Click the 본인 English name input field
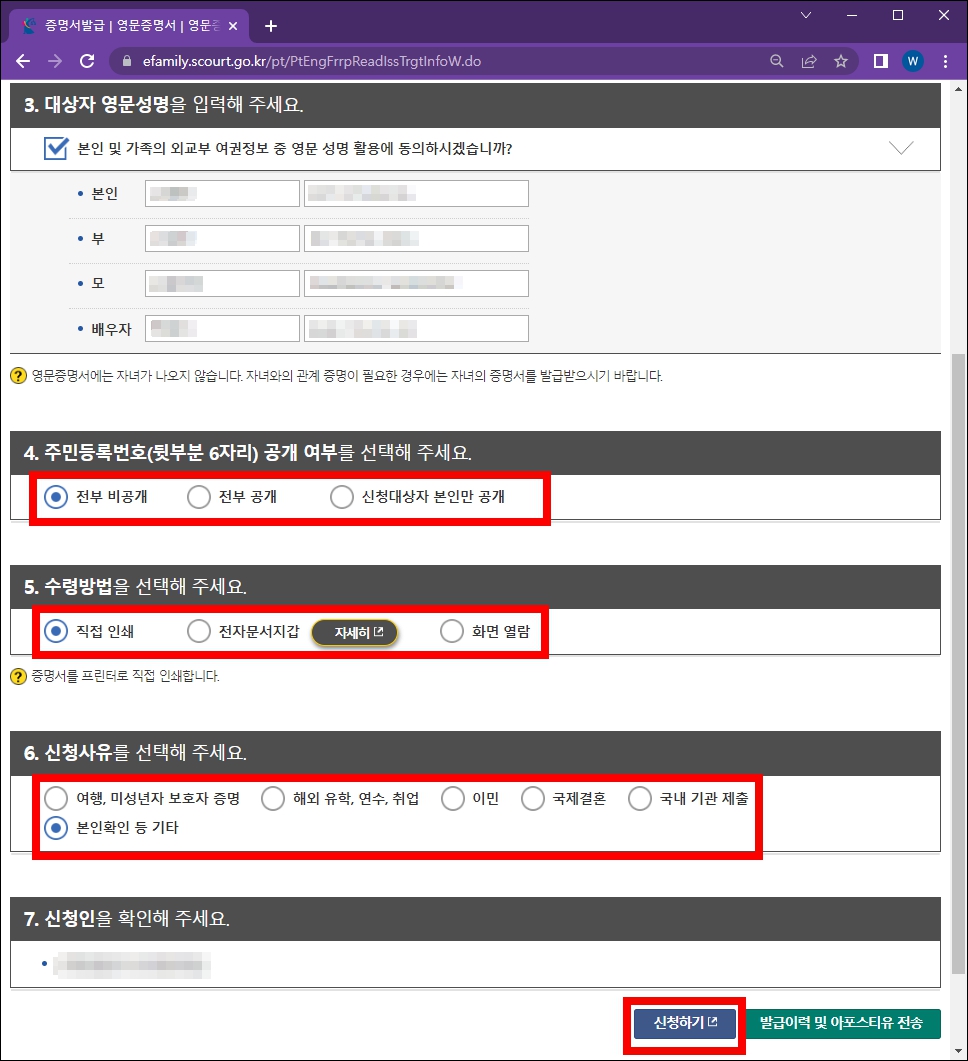This screenshot has height=1061, width=968. tap(221, 192)
